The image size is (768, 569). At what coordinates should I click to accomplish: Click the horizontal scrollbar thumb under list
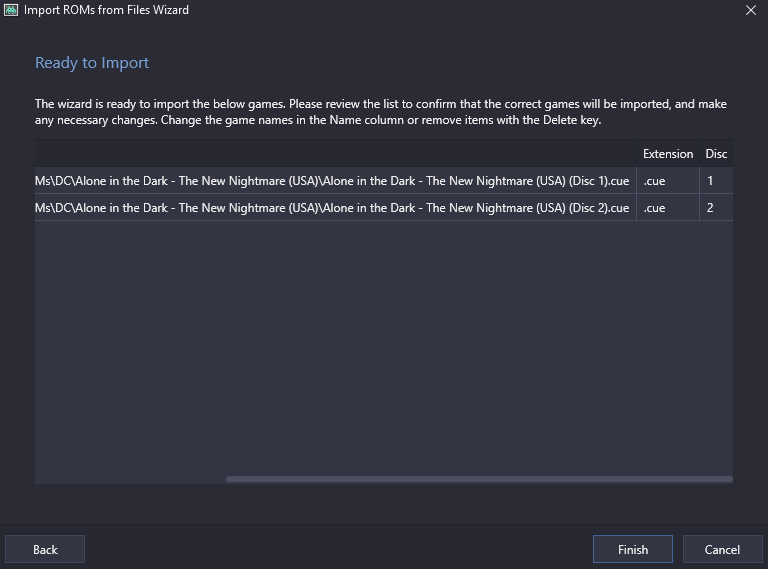[480, 479]
